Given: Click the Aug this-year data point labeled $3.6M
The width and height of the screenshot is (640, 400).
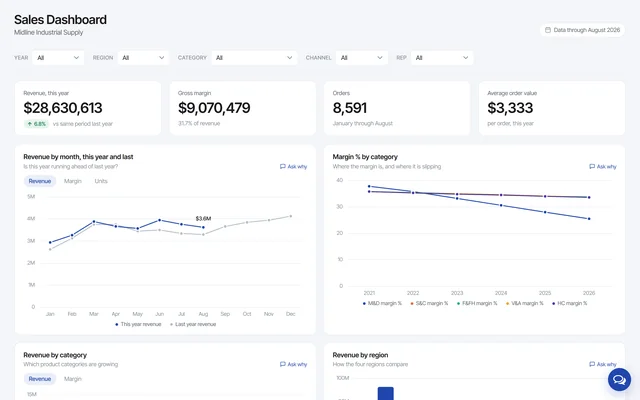Looking at the screenshot, I should pyautogui.click(x=203, y=227).
